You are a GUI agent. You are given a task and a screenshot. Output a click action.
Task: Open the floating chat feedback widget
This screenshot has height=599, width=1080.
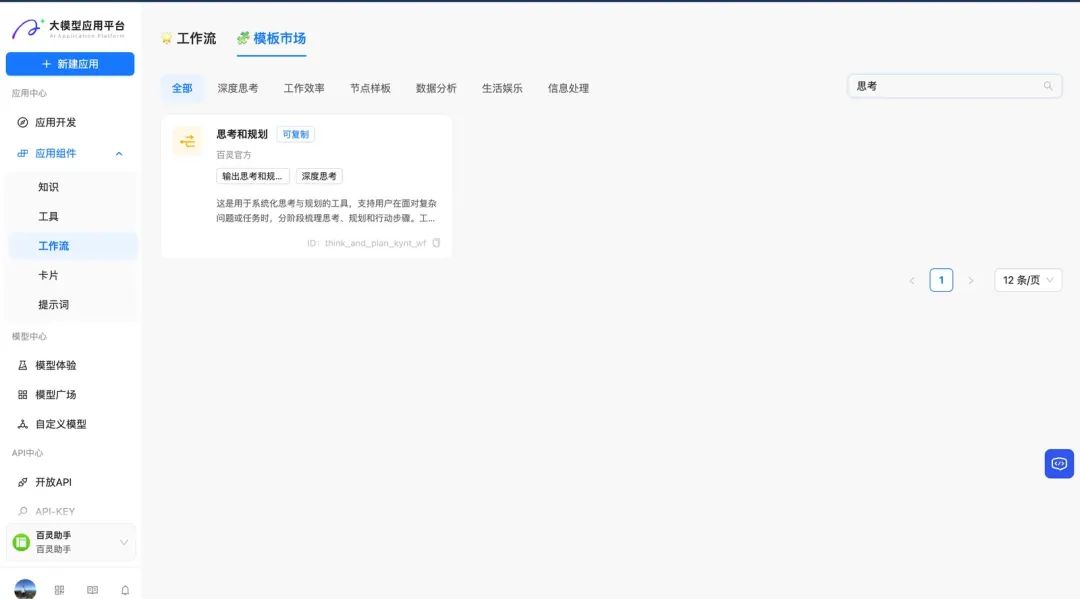(x=1059, y=463)
